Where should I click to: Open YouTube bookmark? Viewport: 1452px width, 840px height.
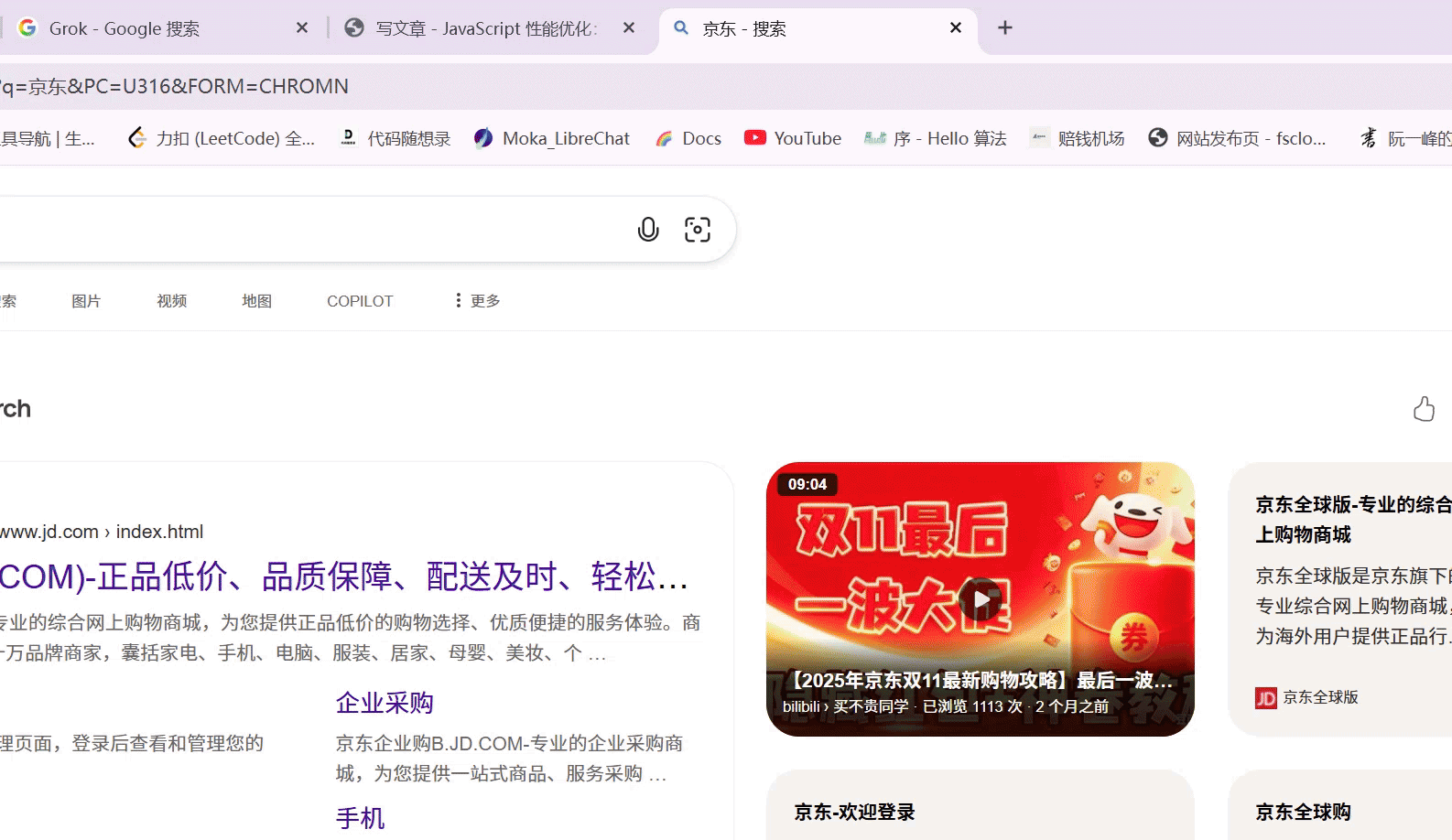[x=793, y=138]
